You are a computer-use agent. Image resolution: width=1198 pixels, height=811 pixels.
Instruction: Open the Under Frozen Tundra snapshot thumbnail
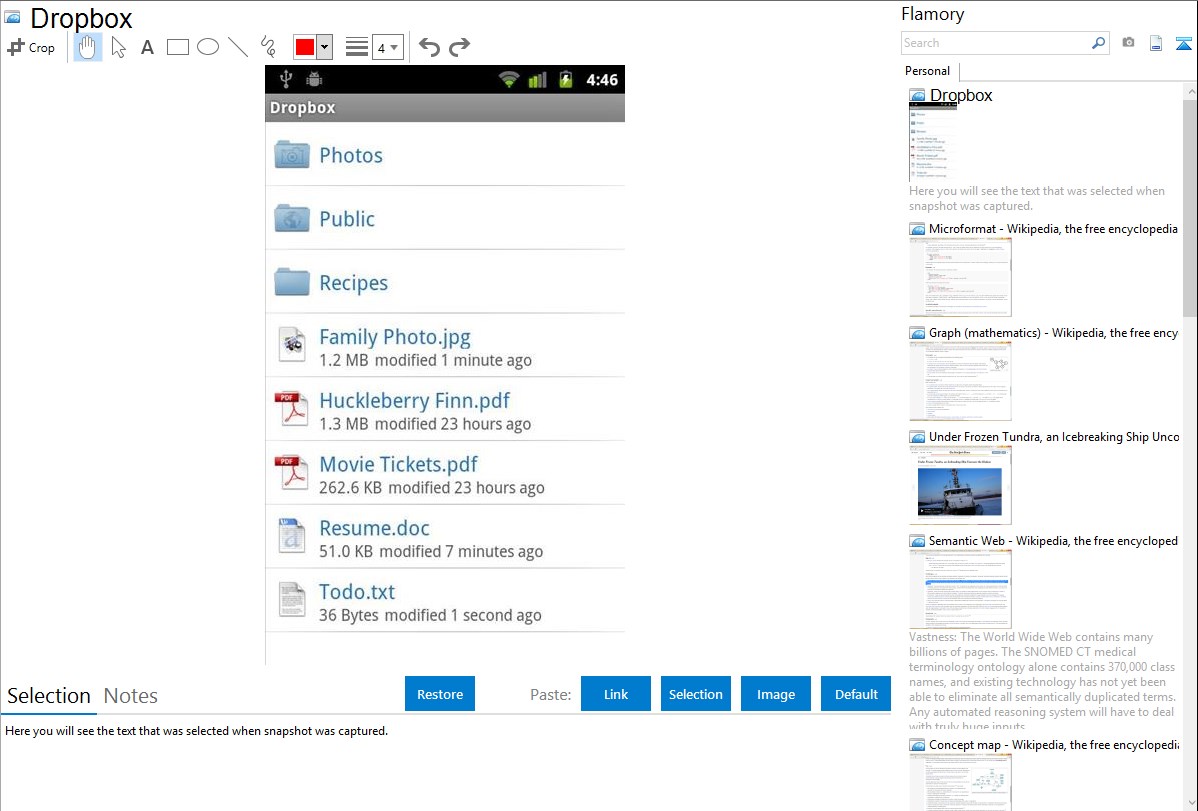coord(960,485)
